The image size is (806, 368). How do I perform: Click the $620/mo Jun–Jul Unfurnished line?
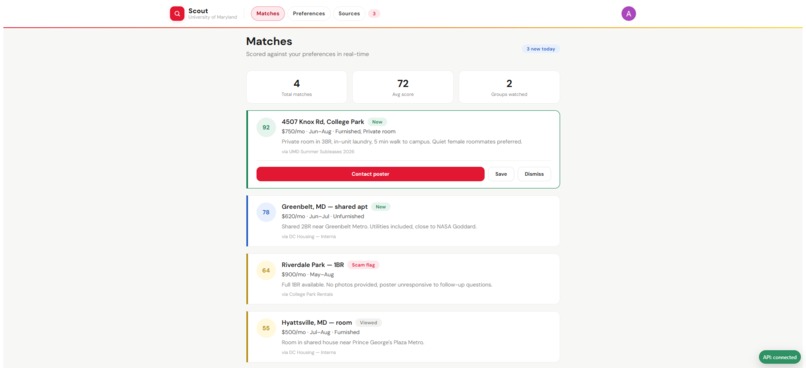(x=323, y=216)
